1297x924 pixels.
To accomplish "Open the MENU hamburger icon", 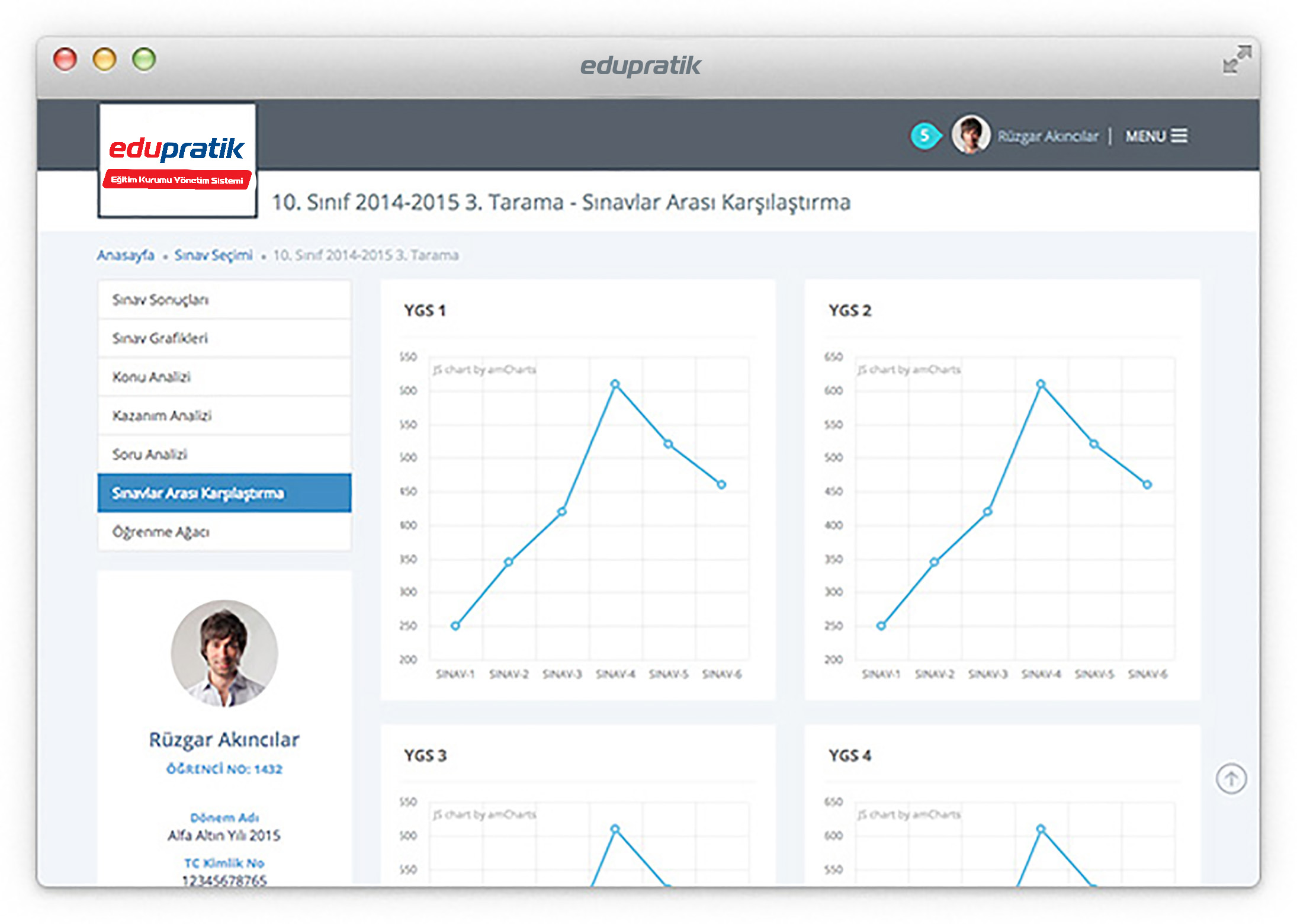I will [1180, 136].
